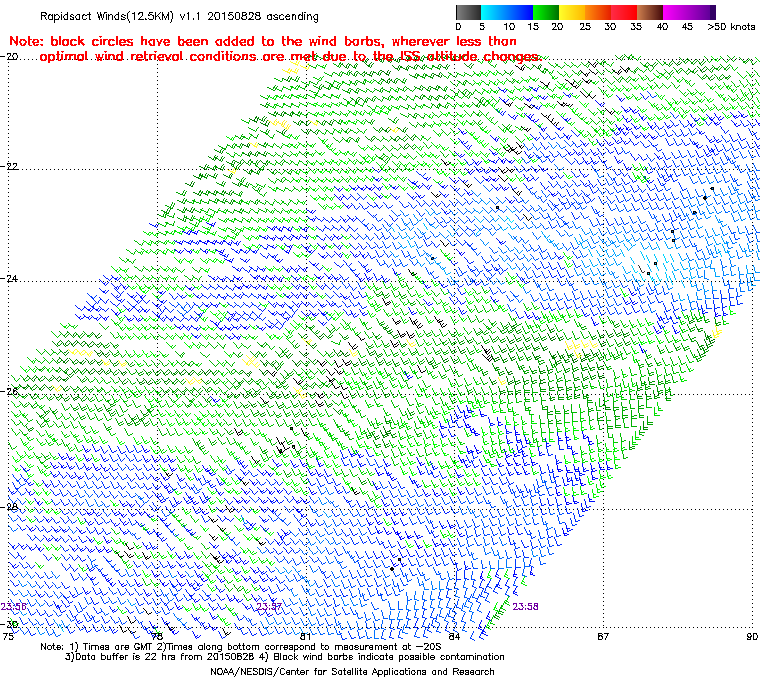
Task: Click the 'Rapidsact Winds(12.5KM) v1.1 20150828 ascending' title
Action: 179,16
